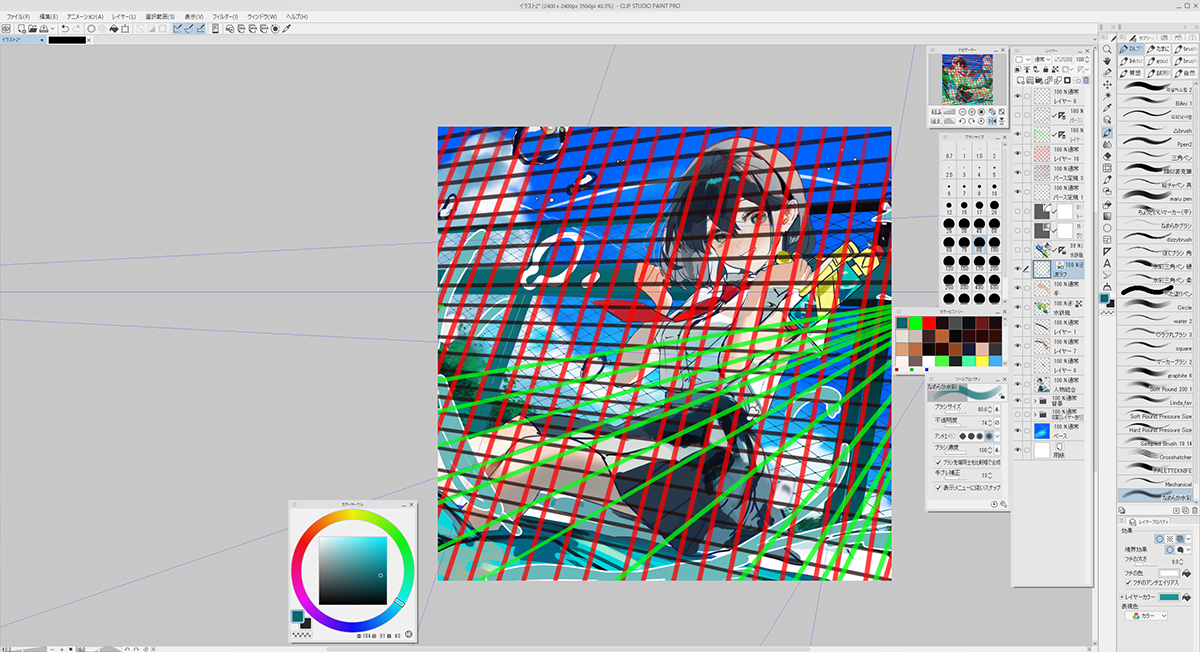Open the 表現色 カラー dropdown
This screenshot has height=652, width=1200.
pyautogui.click(x=1146, y=616)
